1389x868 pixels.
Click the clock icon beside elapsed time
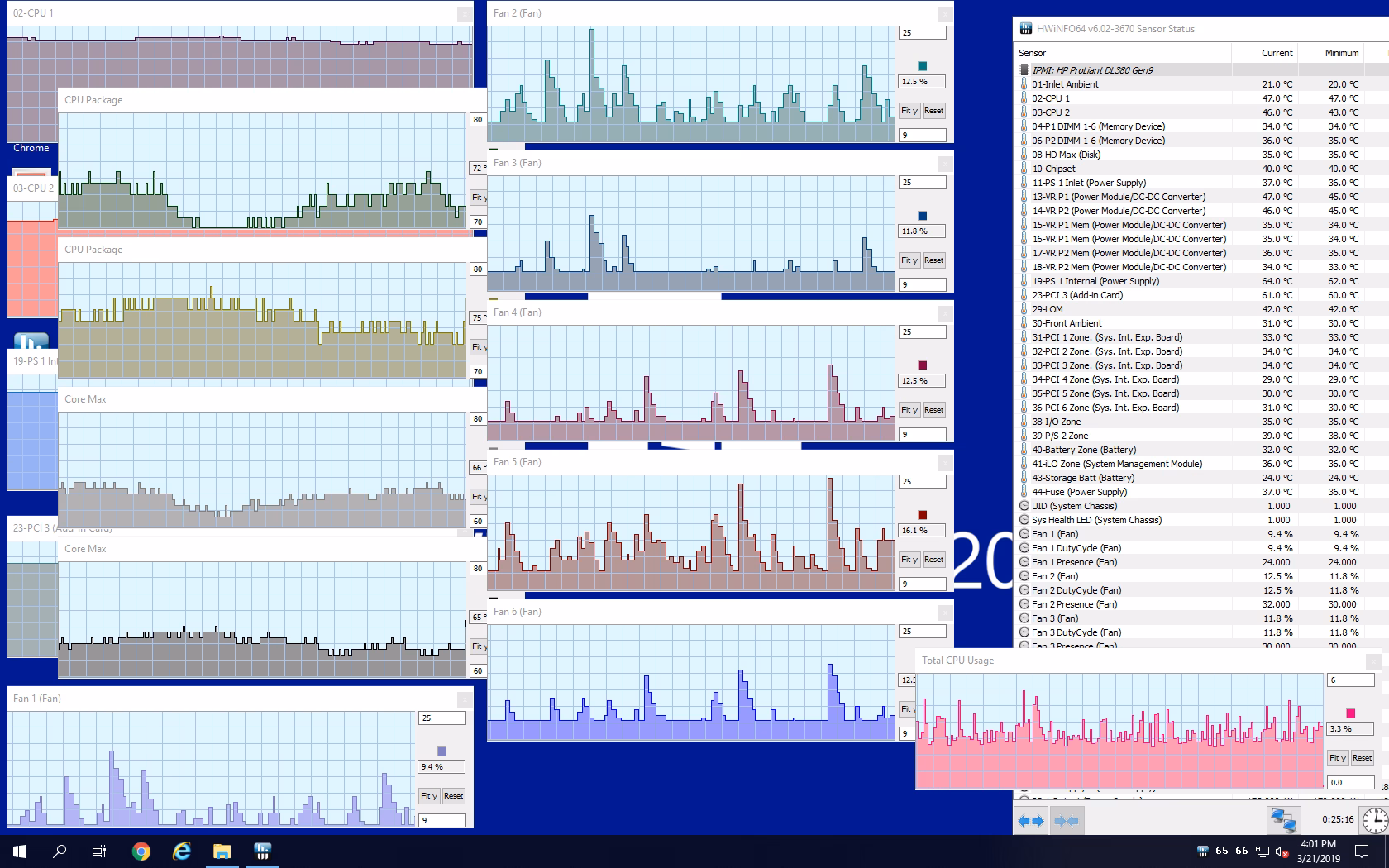(1374, 820)
